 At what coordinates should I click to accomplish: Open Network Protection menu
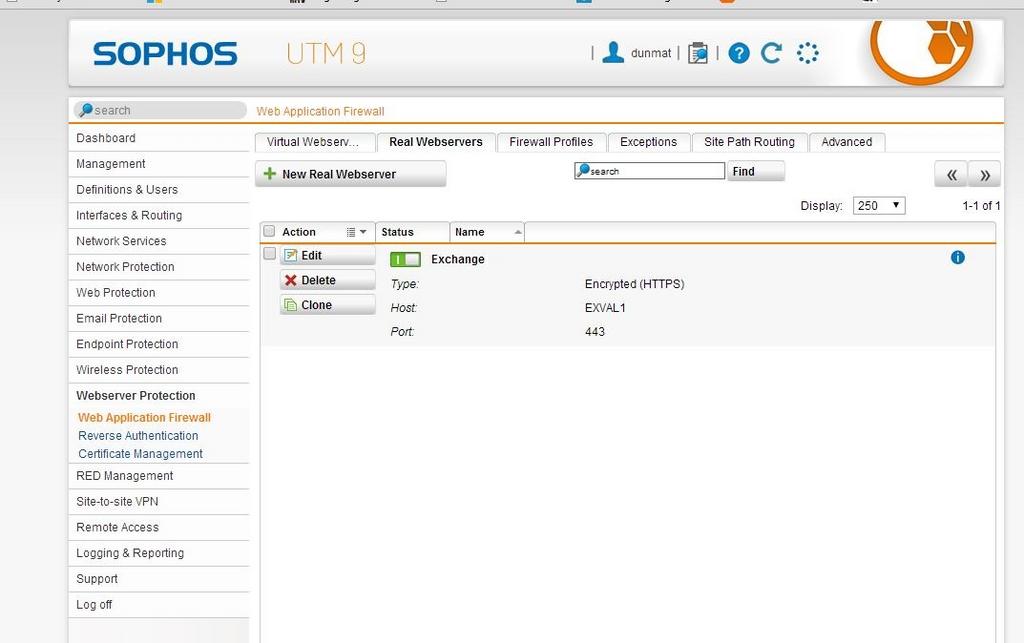click(x=159, y=267)
